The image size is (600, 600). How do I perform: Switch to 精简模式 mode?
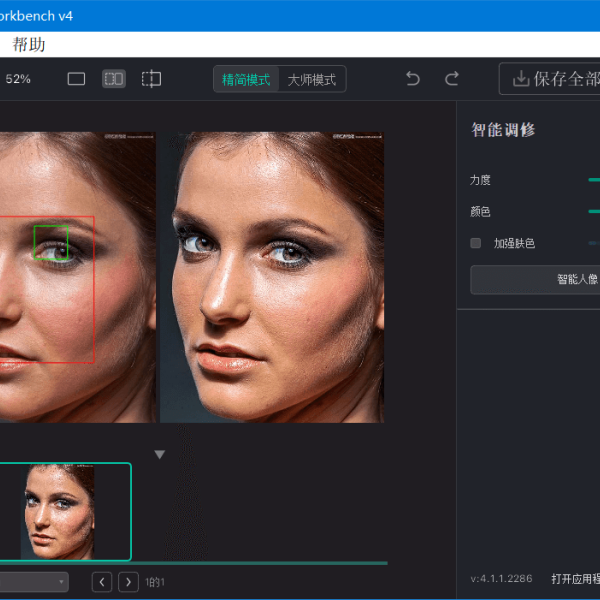[x=246, y=80]
